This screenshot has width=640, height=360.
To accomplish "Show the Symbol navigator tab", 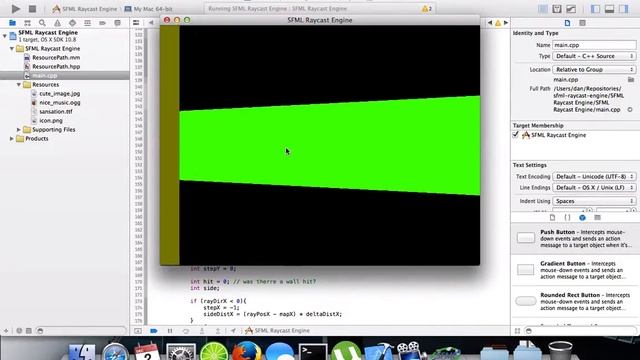I will coord(27,23).
